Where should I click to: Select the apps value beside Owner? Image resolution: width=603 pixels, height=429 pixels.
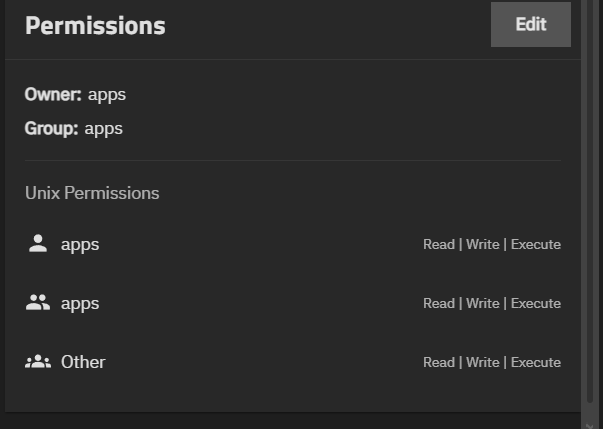107,94
